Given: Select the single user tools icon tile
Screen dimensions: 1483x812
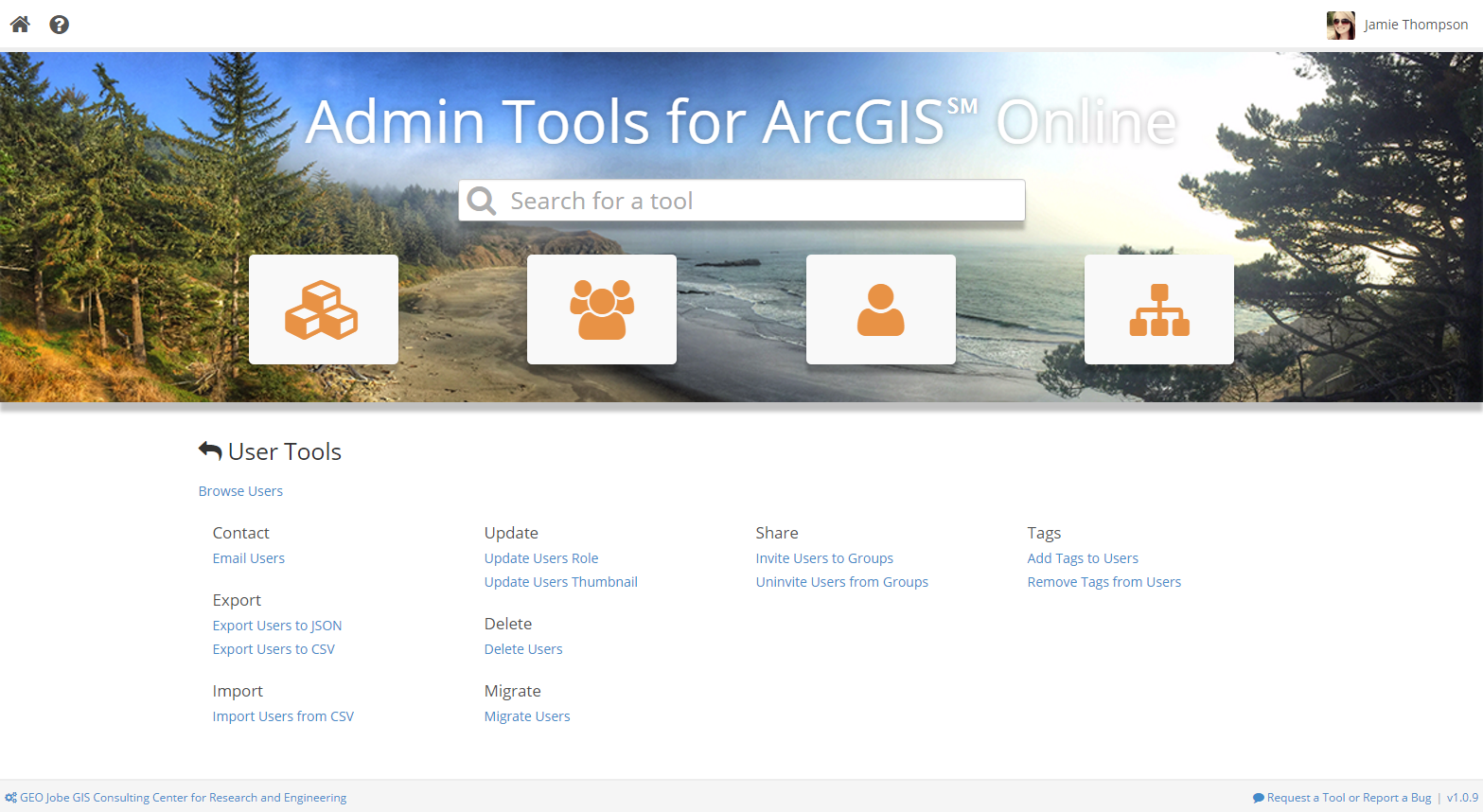Looking at the screenshot, I should 880,309.
